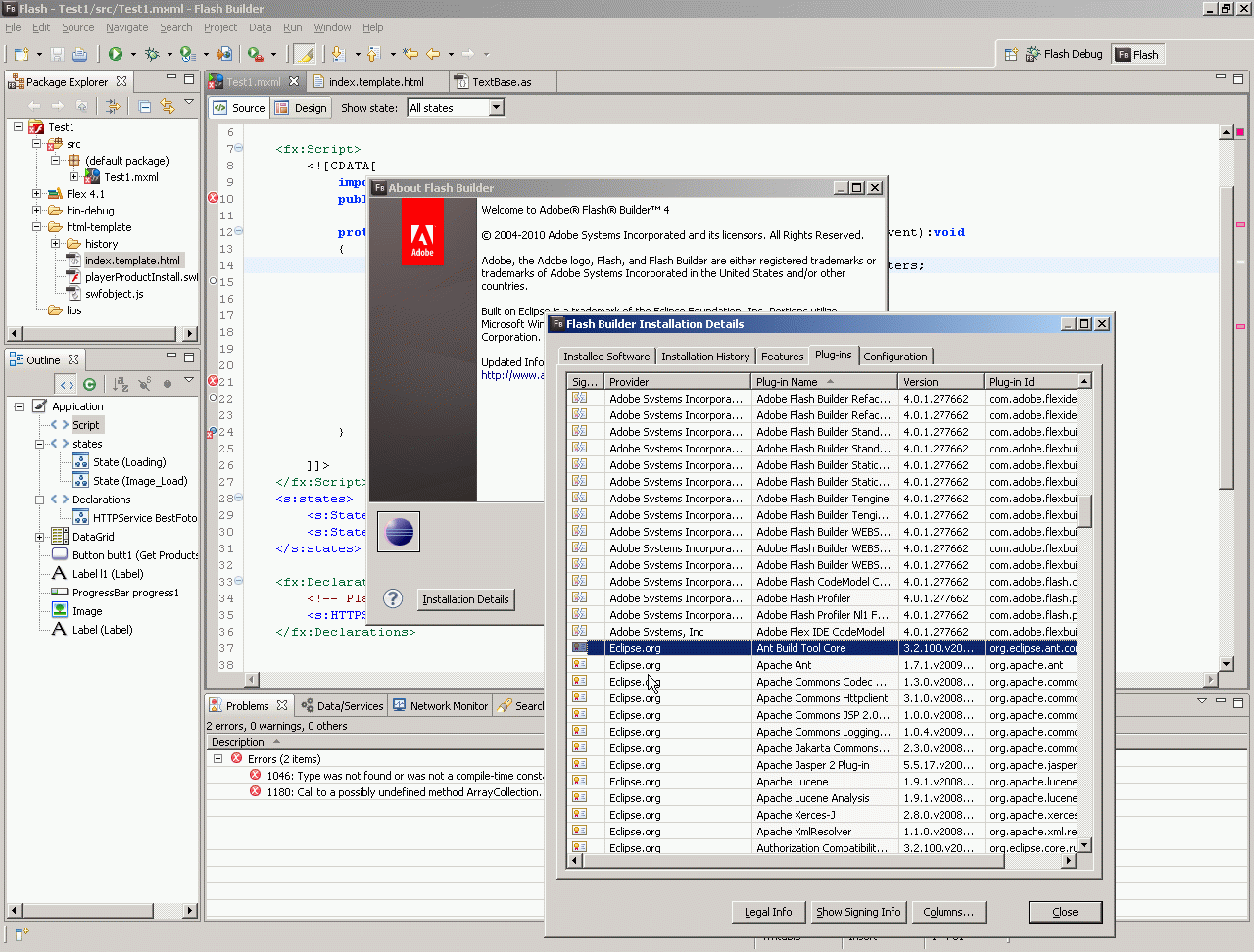Click the Show Signing Info button

[x=858, y=912]
